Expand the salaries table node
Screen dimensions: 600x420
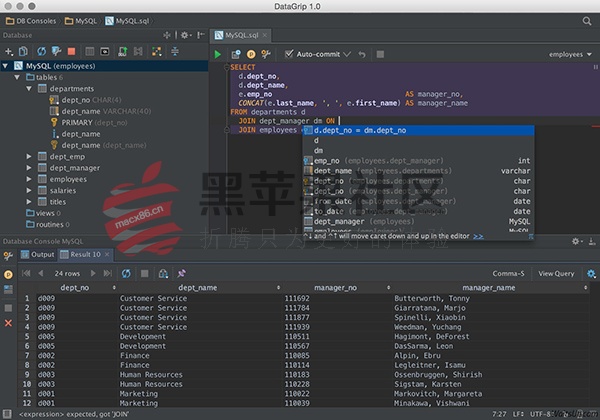(x=29, y=190)
